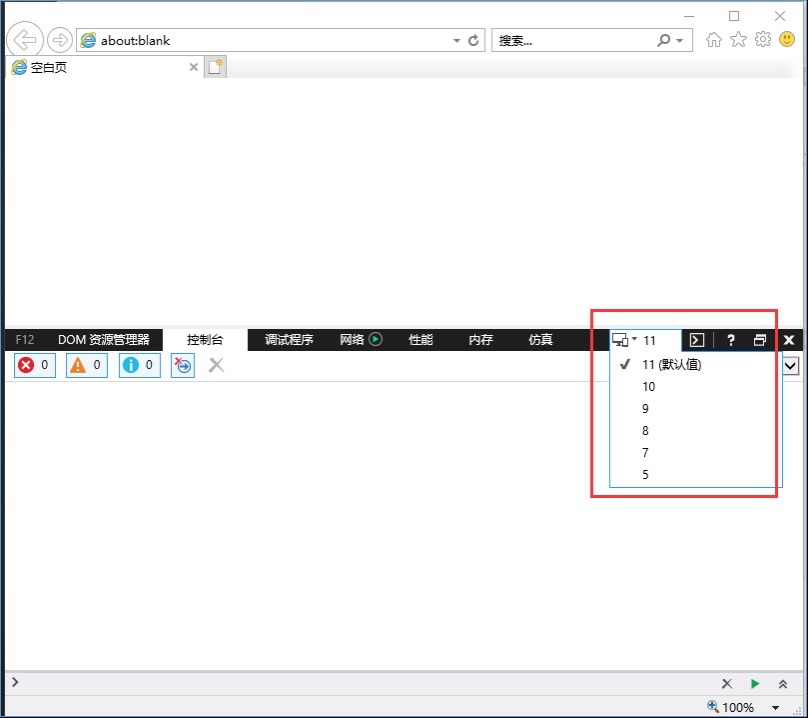This screenshot has width=808, height=718.
Task: Select document mode 10 from list
Action: click(649, 387)
